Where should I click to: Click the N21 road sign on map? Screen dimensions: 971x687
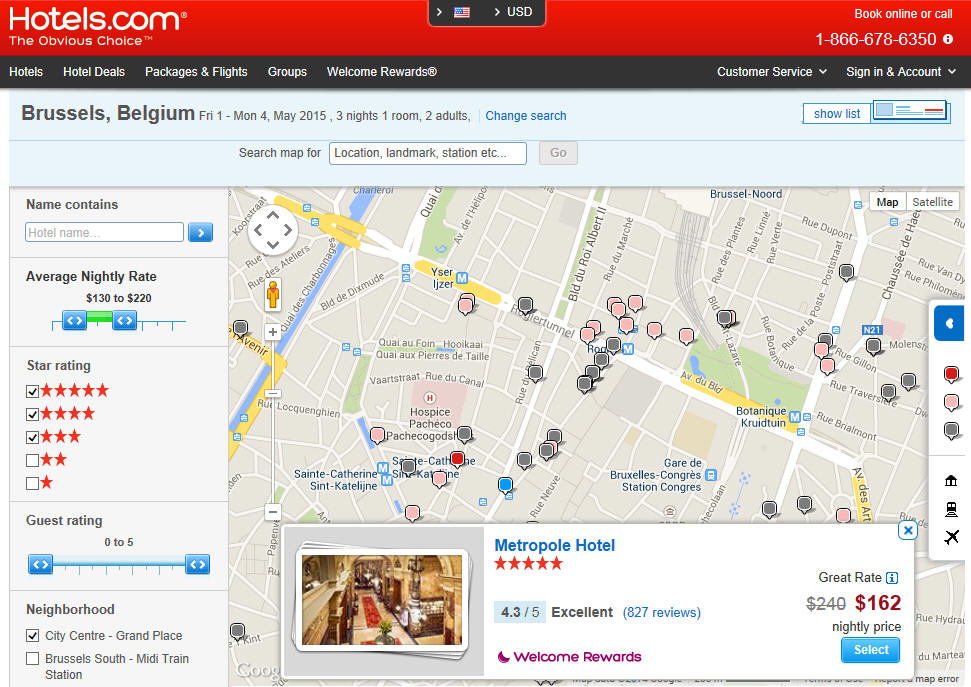coord(872,330)
